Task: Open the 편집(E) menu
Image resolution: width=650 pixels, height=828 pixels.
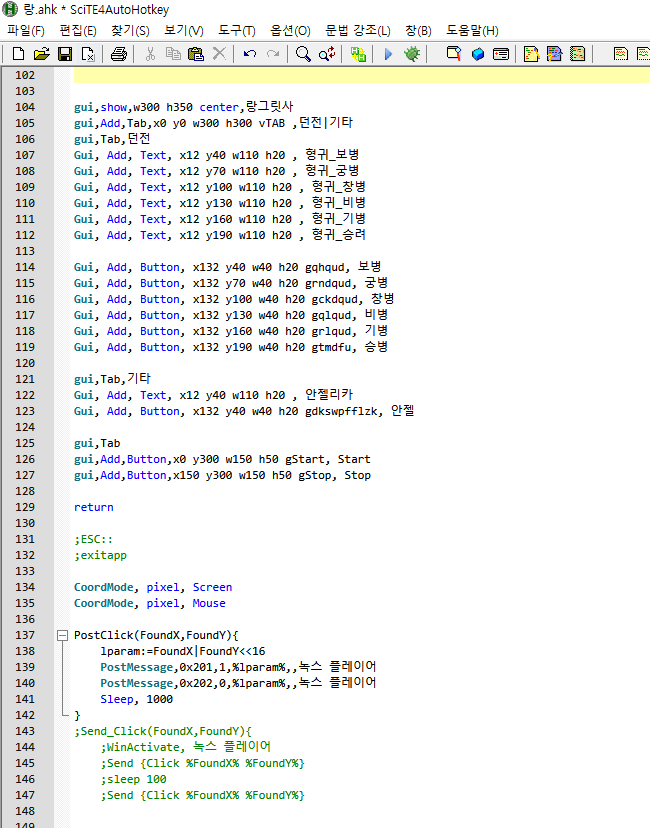Action: pyautogui.click(x=78, y=31)
